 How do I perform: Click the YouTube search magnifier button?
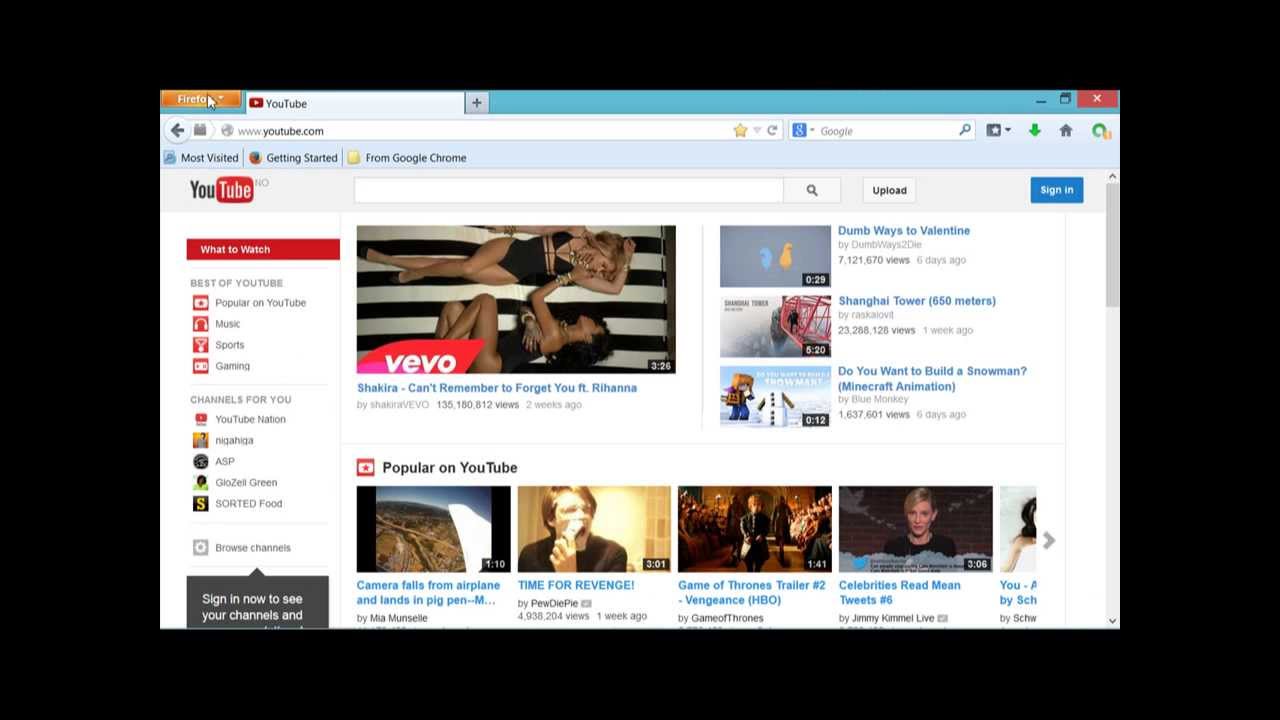pos(812,190)
